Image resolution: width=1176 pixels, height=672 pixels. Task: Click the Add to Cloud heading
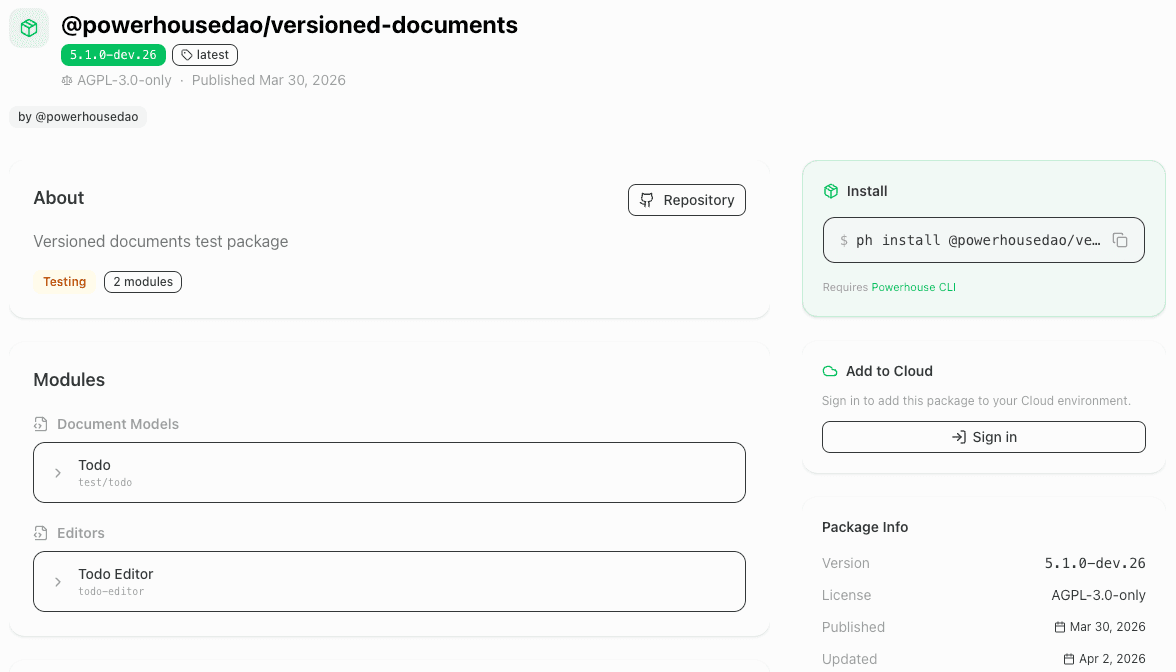(x=889, y=371)
